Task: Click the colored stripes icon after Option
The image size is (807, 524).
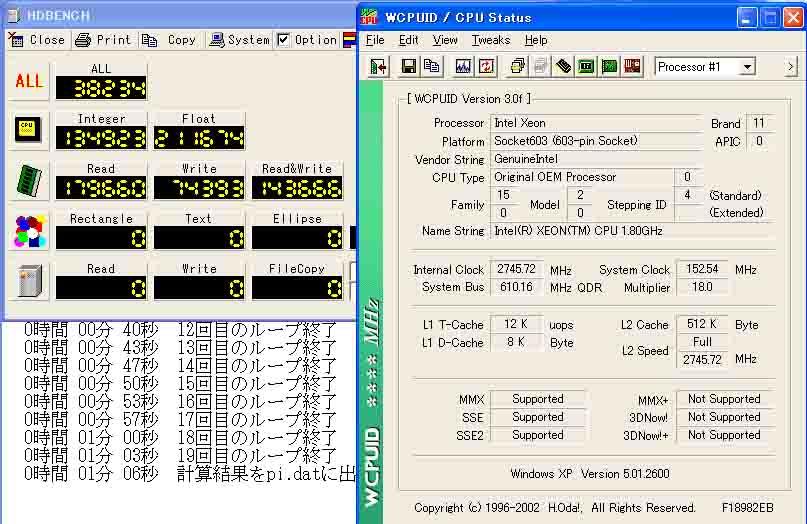Action: click(x=349, y=40)
